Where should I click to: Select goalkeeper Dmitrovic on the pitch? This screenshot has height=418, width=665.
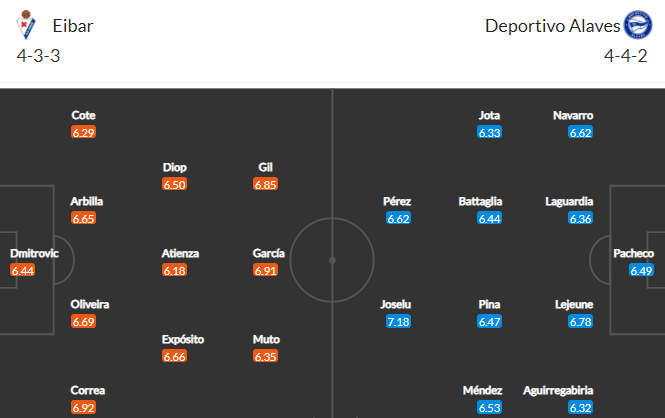[x=34, y=254]
